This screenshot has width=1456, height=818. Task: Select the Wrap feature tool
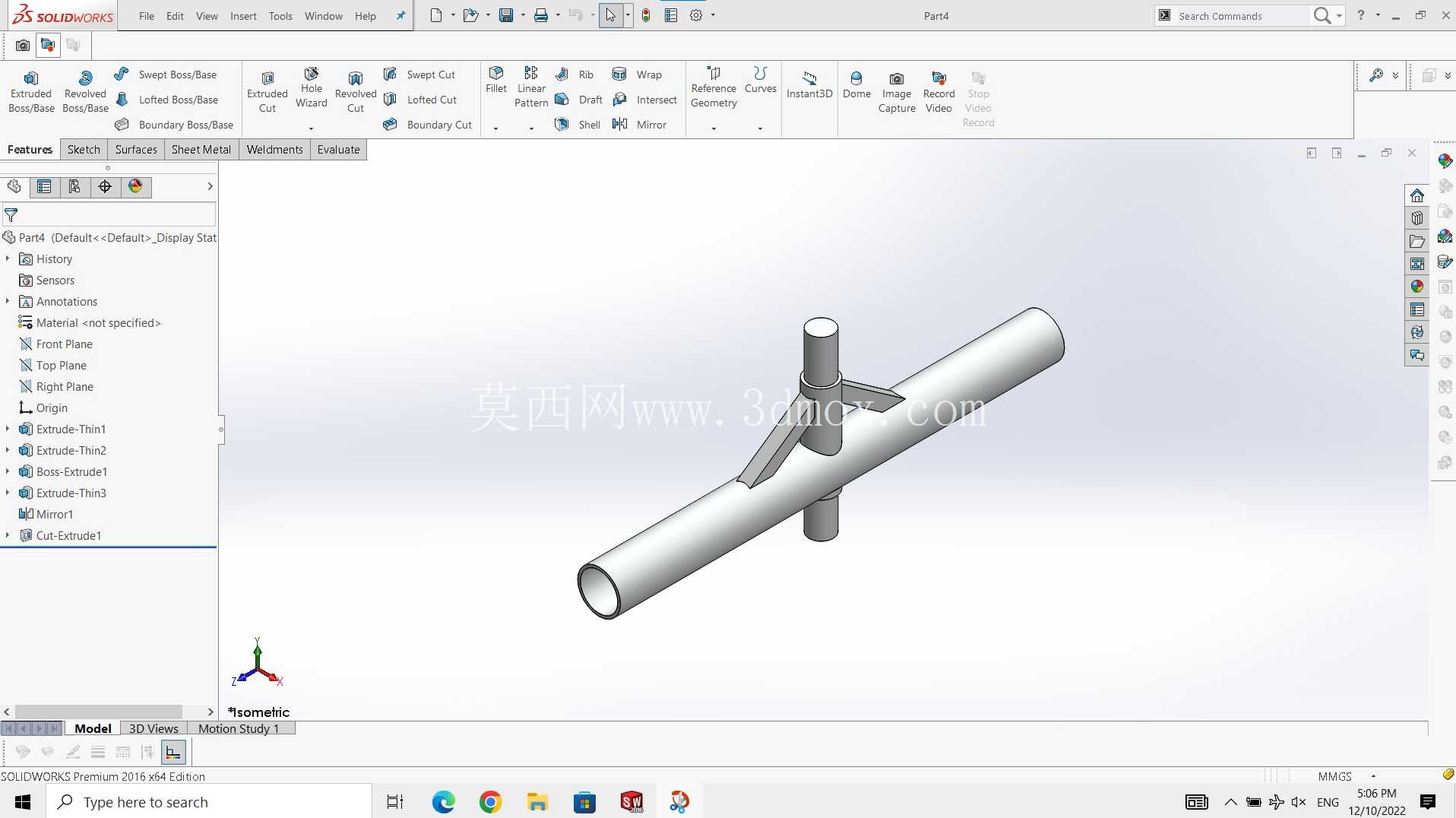[x=638, y=75]
